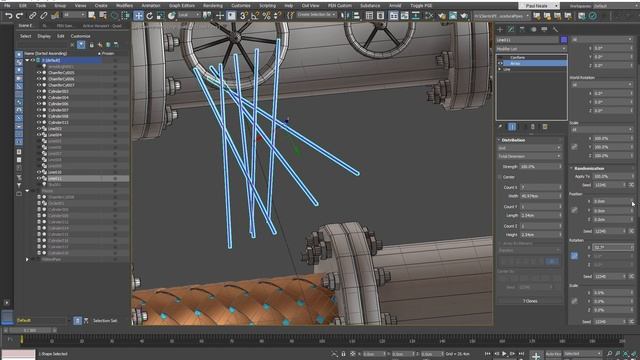Open the Workspaces Default dropdown
640x360 pixels.
click(616, 6)
